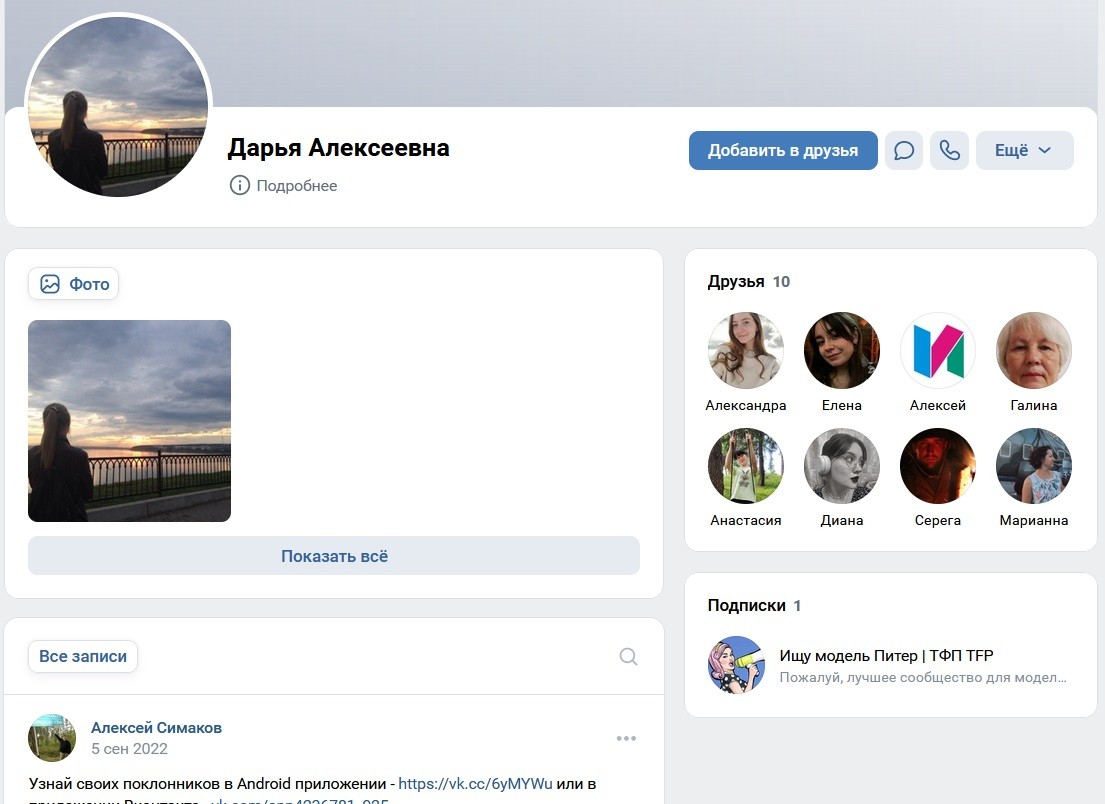This screenshot has width=1105, height=804.
Task: Click the name Елена in friends
Action: click(841, 405)
